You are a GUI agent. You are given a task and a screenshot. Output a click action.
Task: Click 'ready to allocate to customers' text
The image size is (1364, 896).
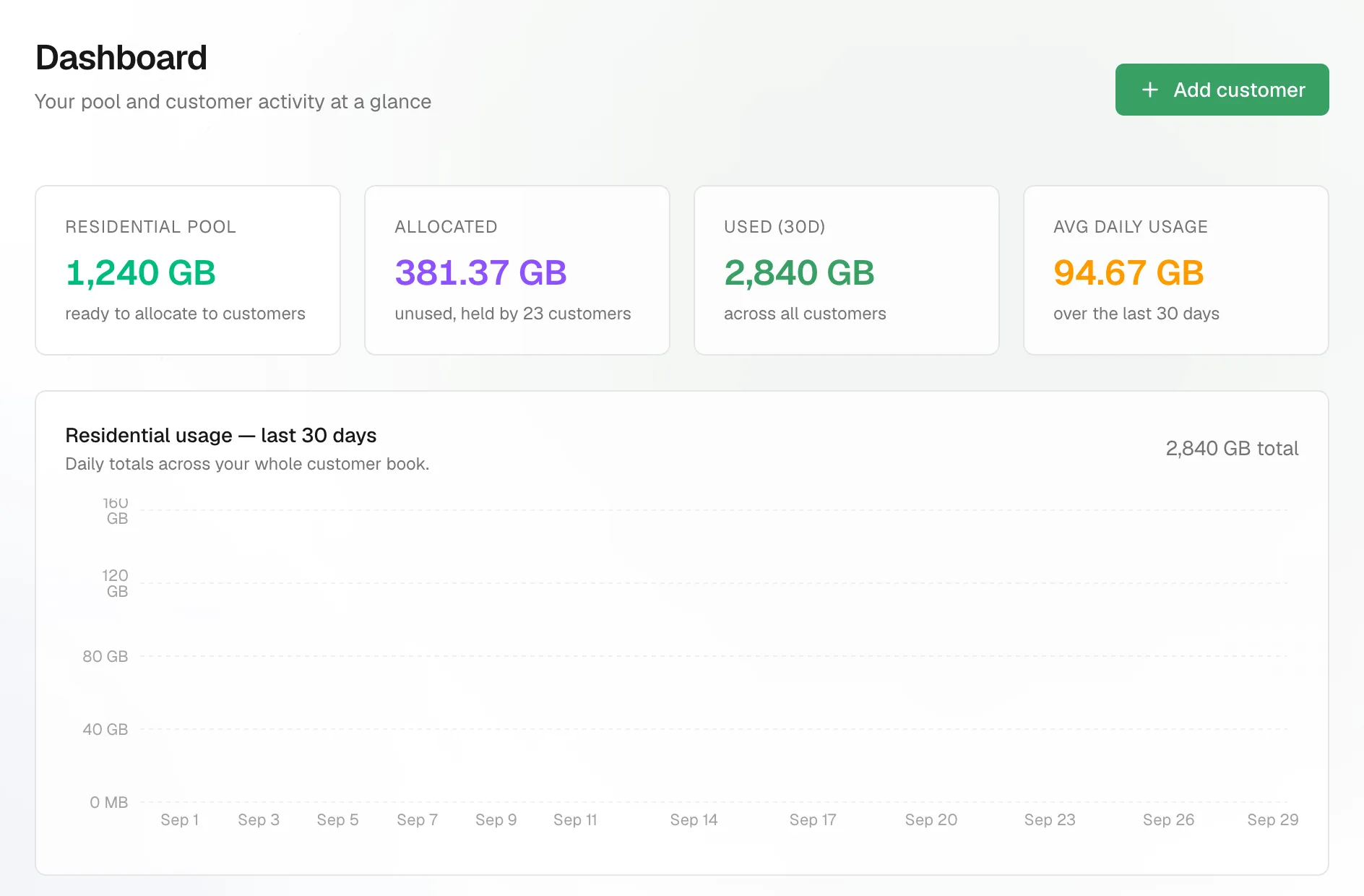[186, 314]
